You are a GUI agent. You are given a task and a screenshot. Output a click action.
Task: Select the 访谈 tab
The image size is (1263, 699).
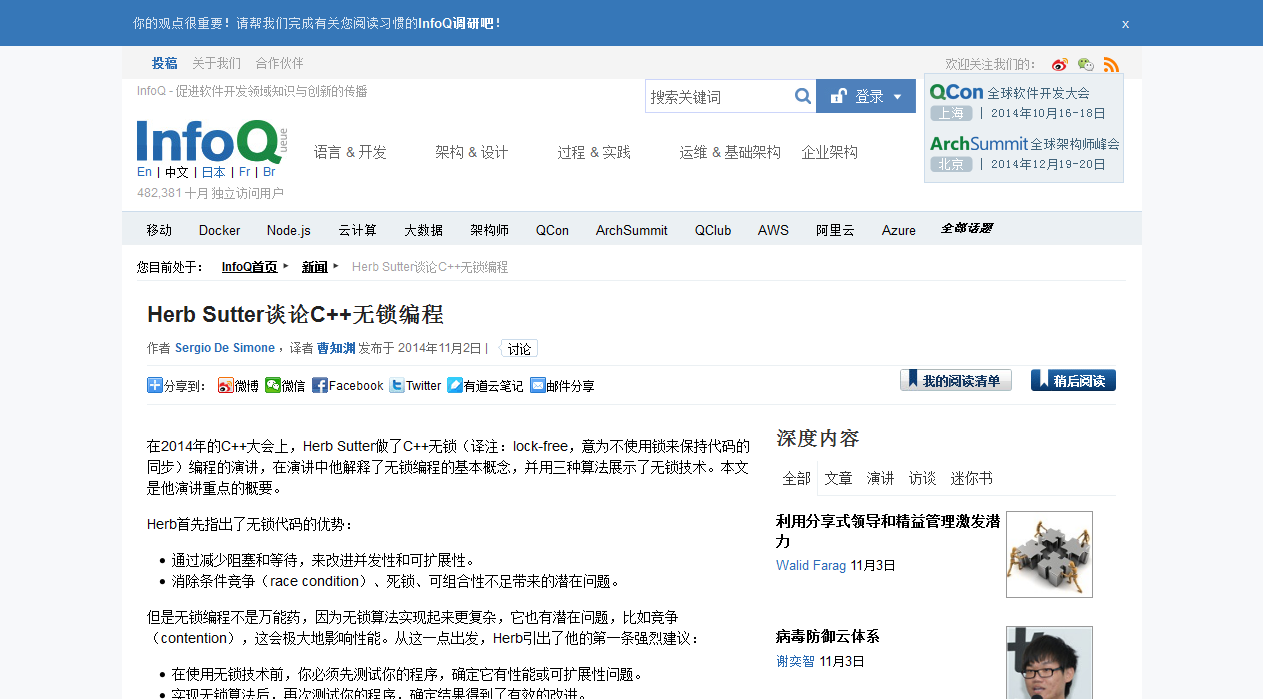(922, 478)
